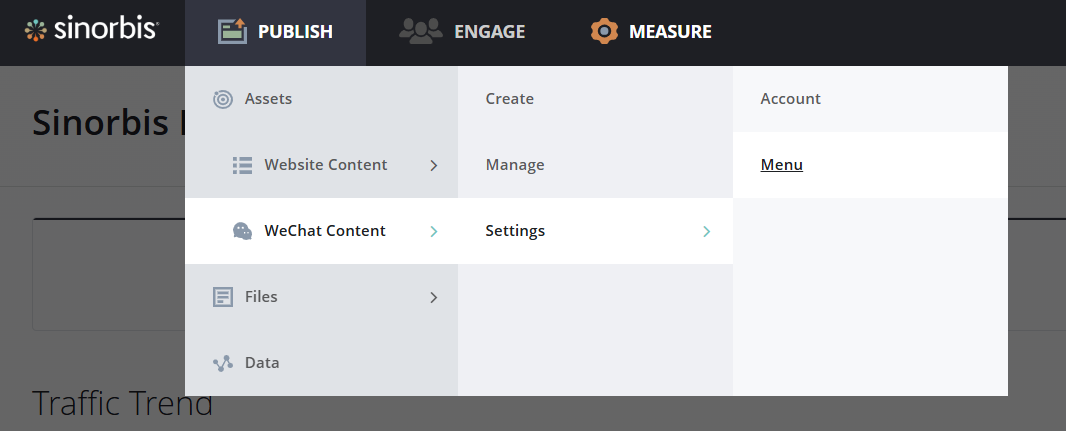Click the Measure gear icon
Screen dimensions: 1066x431
604,32
